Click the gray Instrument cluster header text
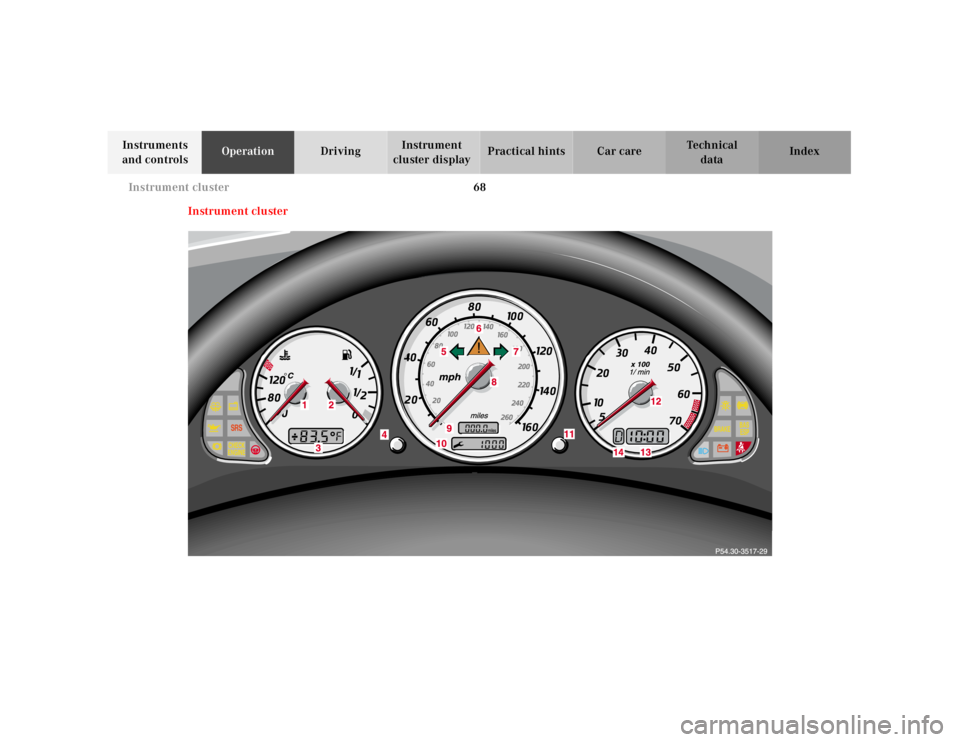This screenshot has height=742, width=960. pyautogui.click(x=178, y=187)
